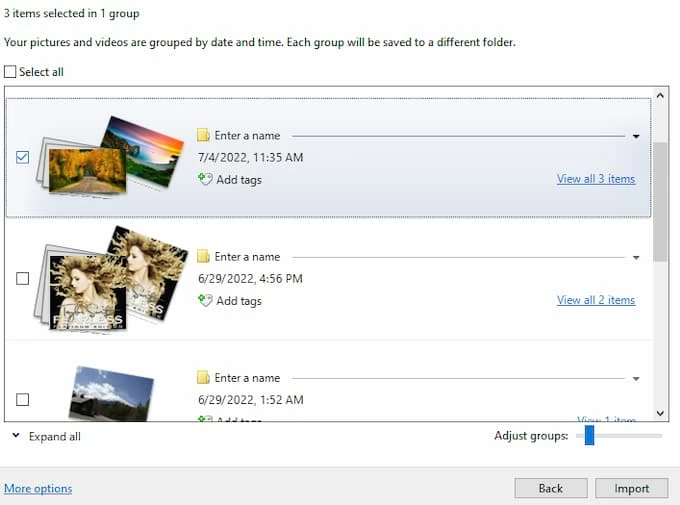The height and width of the screenshot is (505, 680).
Task: Enable the Select all checkbox
Action: 11,72
